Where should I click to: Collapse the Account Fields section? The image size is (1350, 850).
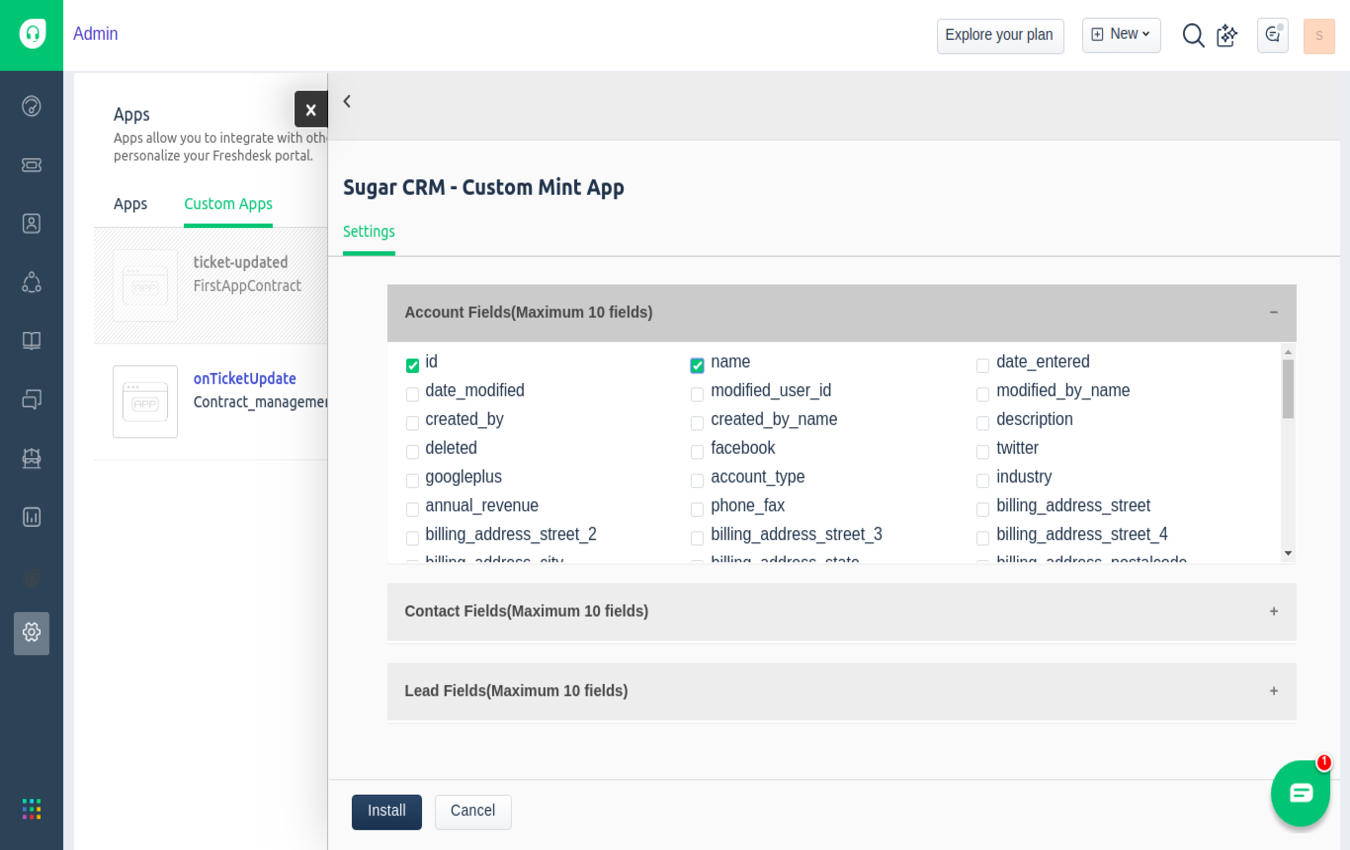click(841, 313)
